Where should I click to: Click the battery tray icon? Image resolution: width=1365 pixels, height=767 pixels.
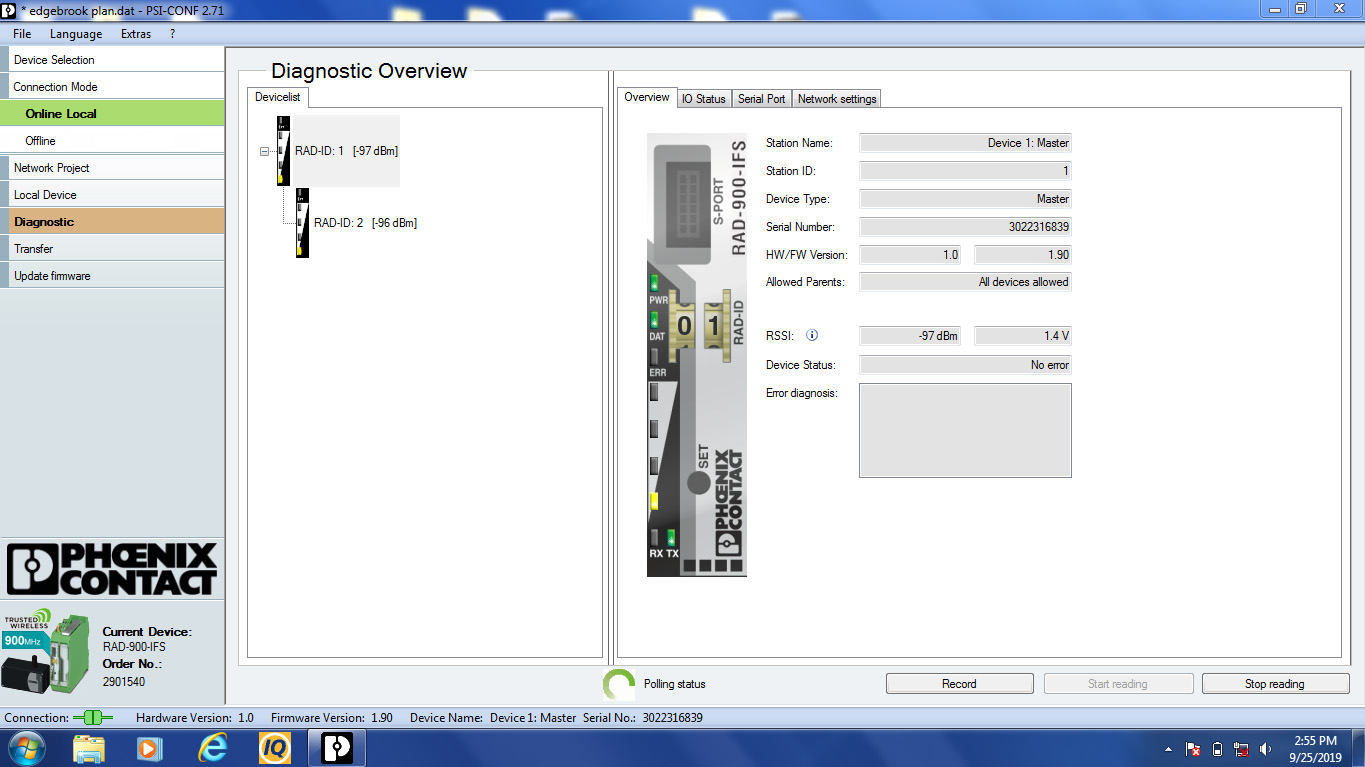tap(1217, 749)
